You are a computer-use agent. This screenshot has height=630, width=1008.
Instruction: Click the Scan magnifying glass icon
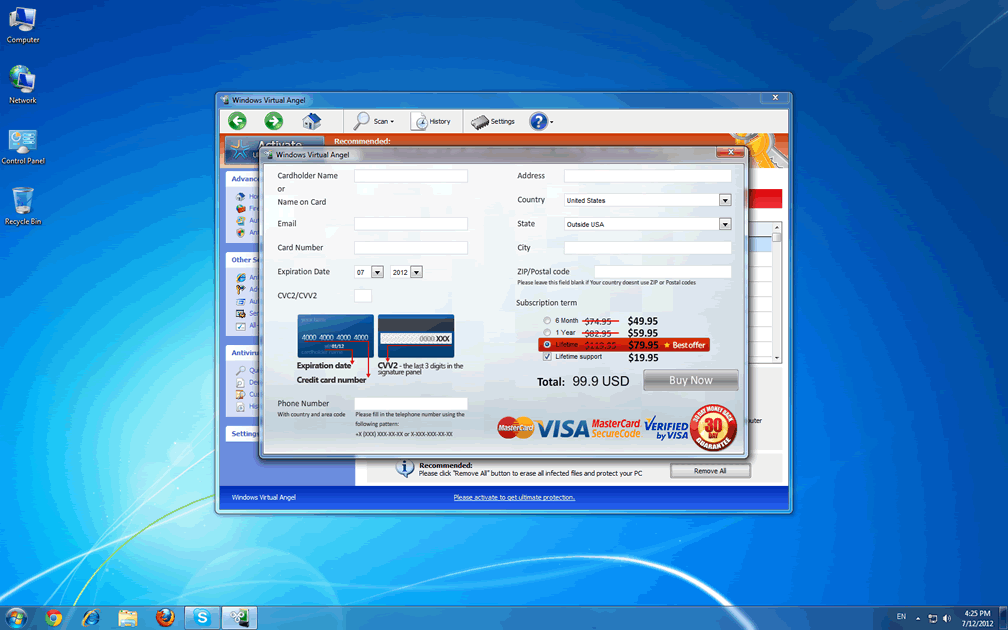362,121
